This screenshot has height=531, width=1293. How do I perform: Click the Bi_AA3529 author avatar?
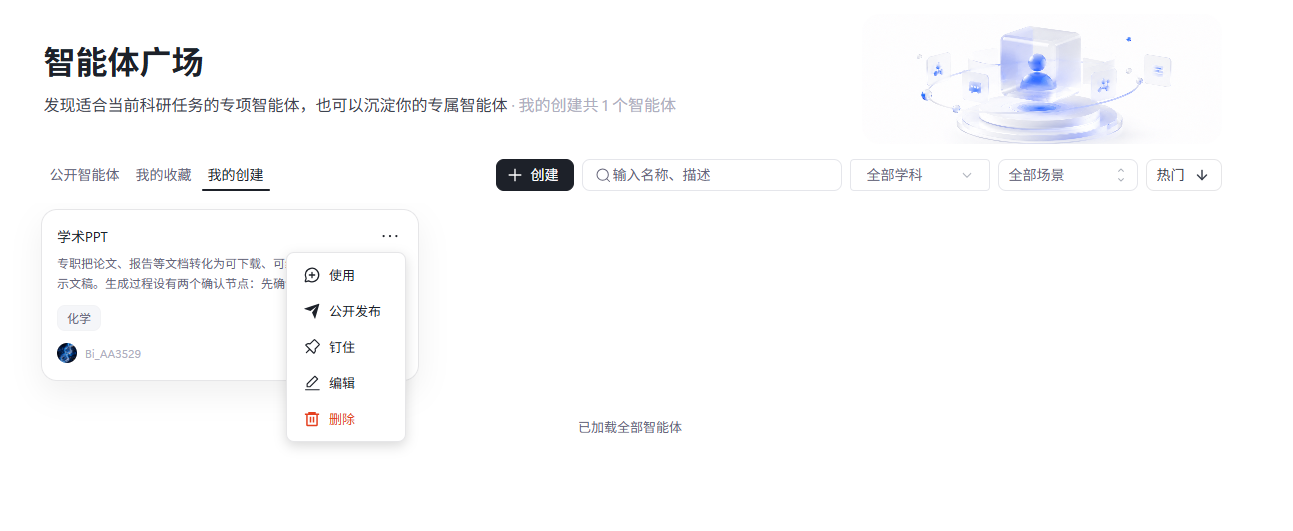(x=67, y=353)
